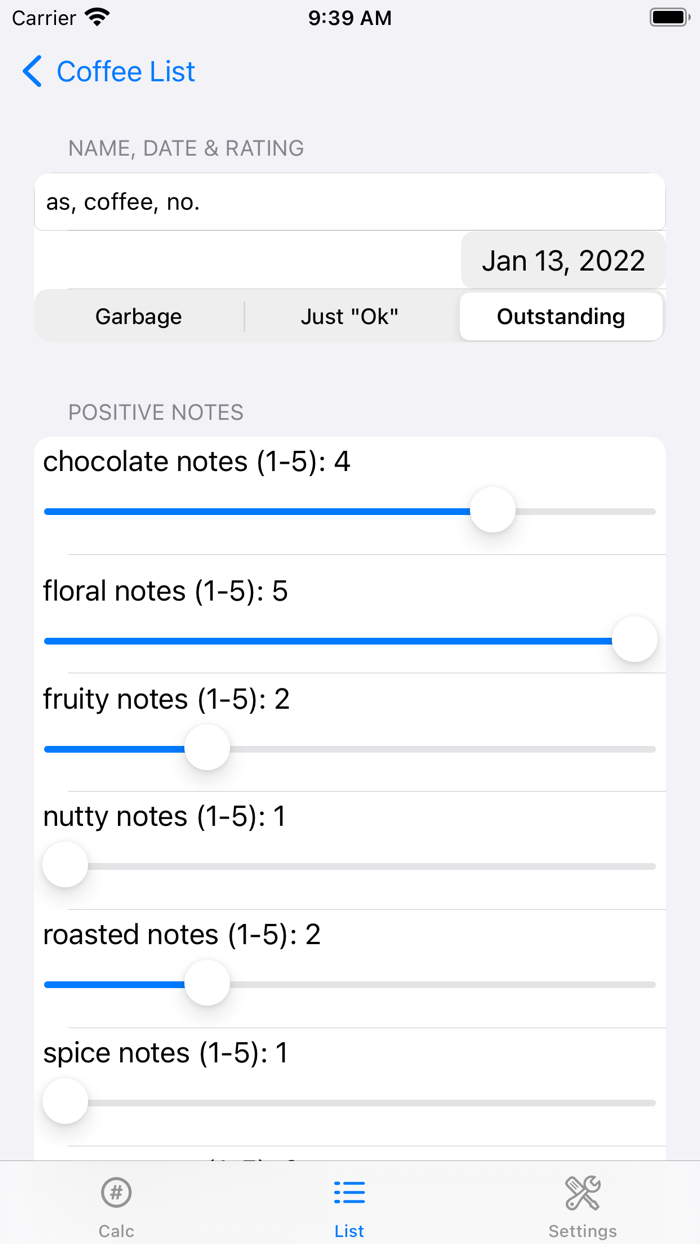
Task: Tap the battery status icon
Action: (668, 18)
